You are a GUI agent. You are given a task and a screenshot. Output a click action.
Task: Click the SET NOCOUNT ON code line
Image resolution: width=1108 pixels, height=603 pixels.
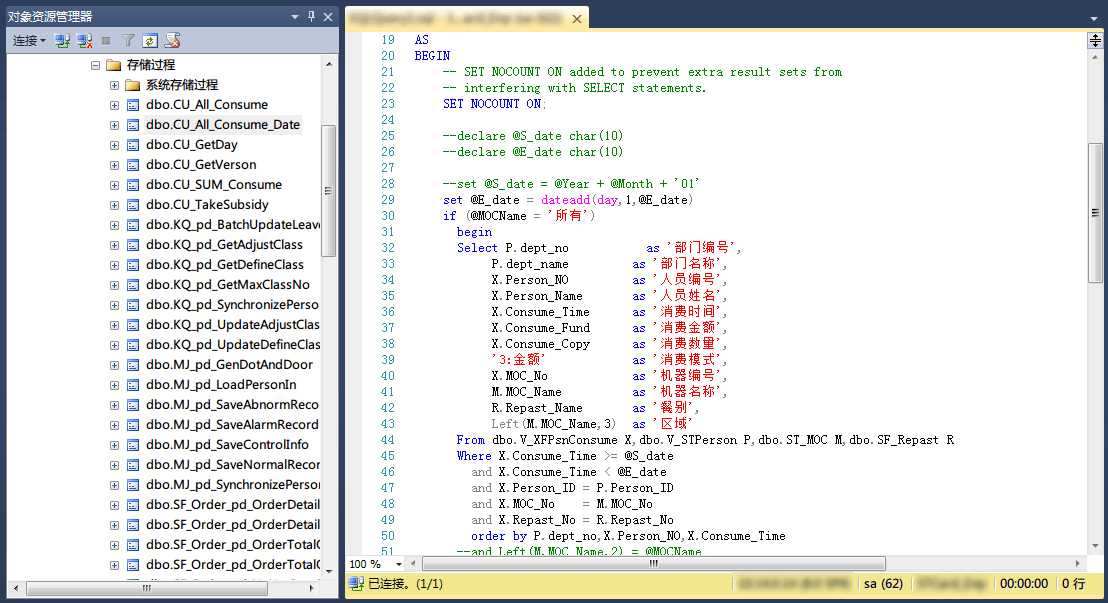tap(495, 104)
